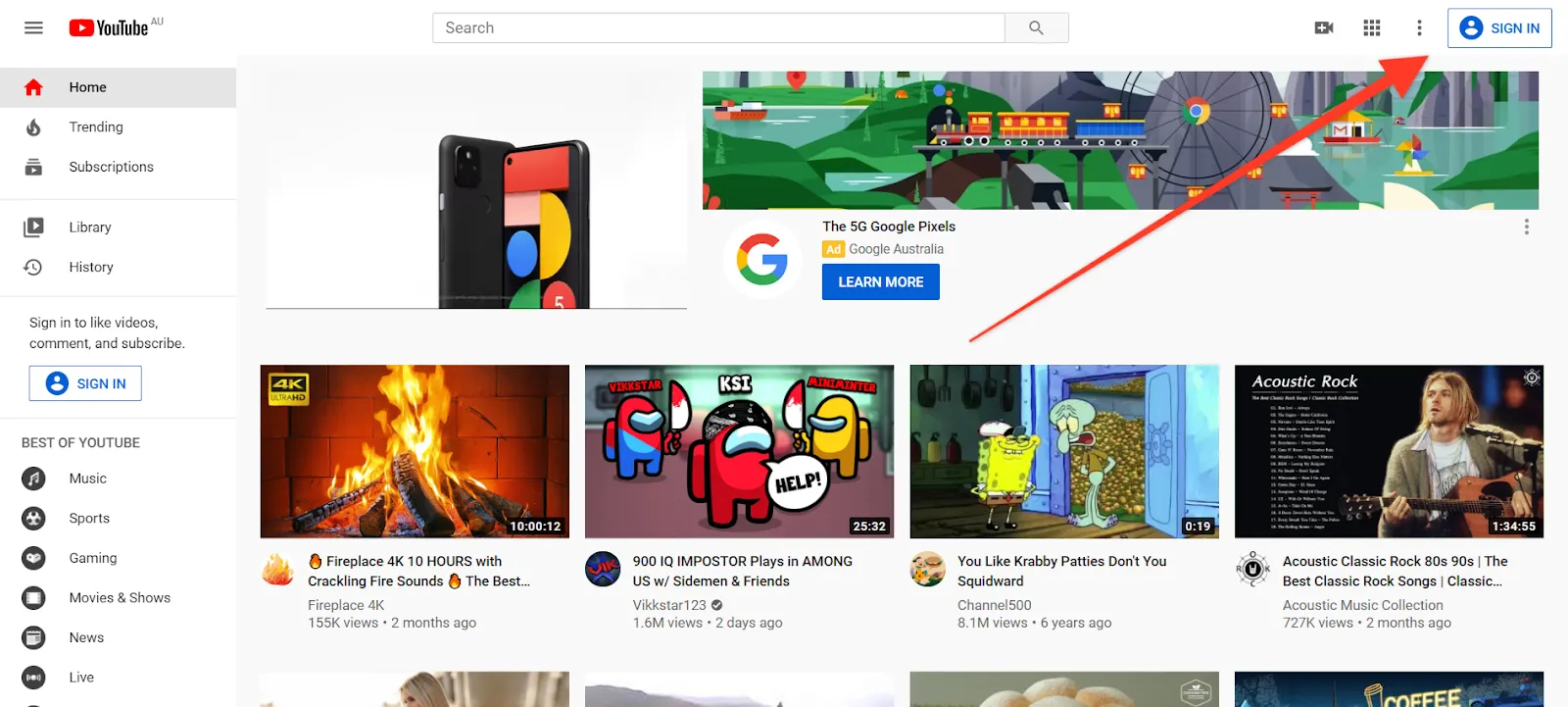The image size is (1568, 707).
Task: Click the Movies & Shows icon
Action: 33,598
